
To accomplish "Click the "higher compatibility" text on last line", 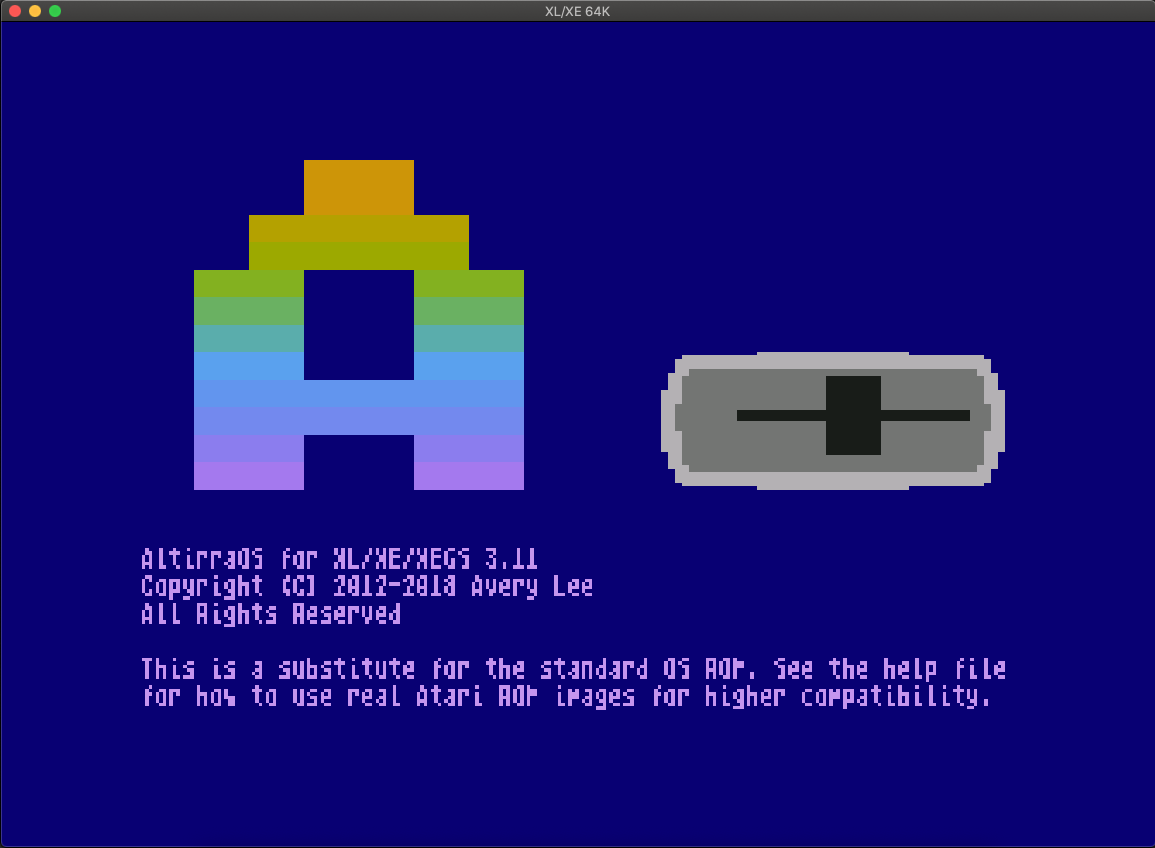I will [x=848, y=696].
